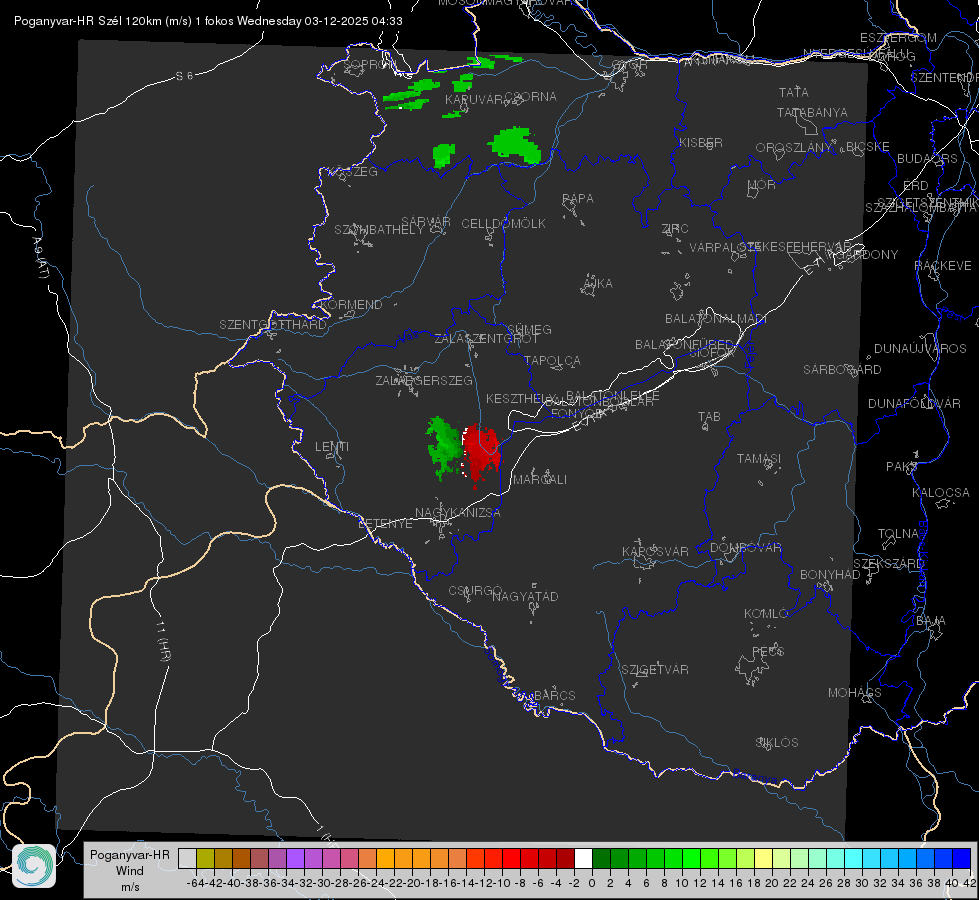Screen dimensions: 979x900
Task: Click the A 9 (AT) road label
Action: 40,258
